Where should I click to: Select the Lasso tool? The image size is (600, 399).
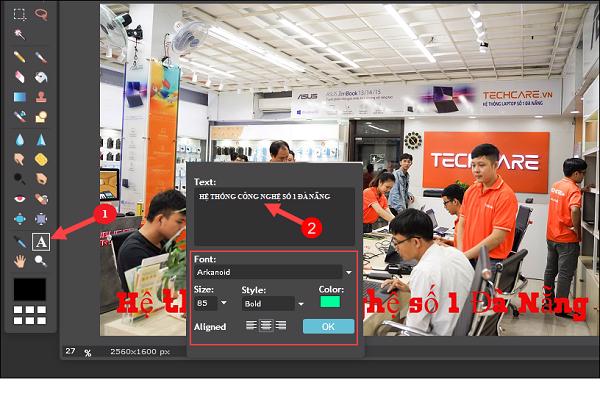[41, 14]
